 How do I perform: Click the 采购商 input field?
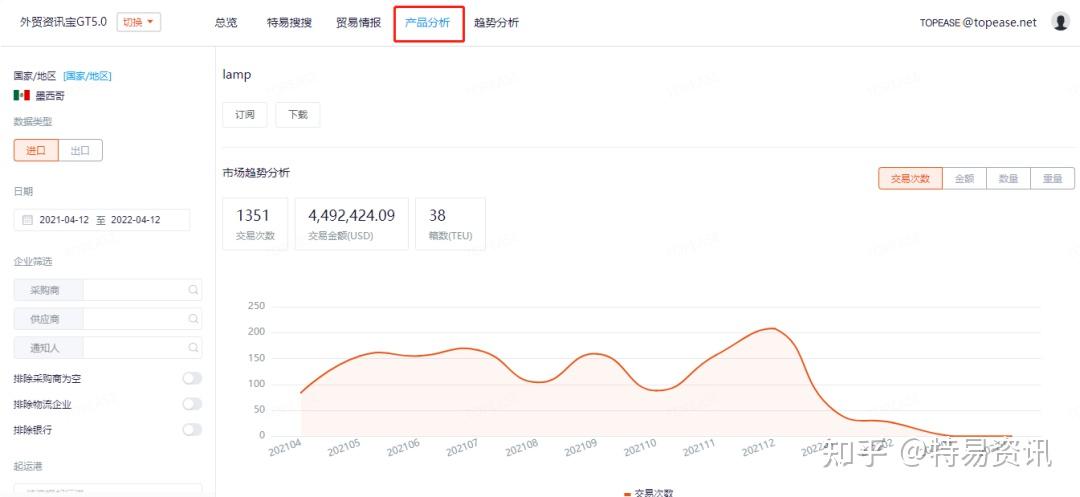(x=135, y=290)
